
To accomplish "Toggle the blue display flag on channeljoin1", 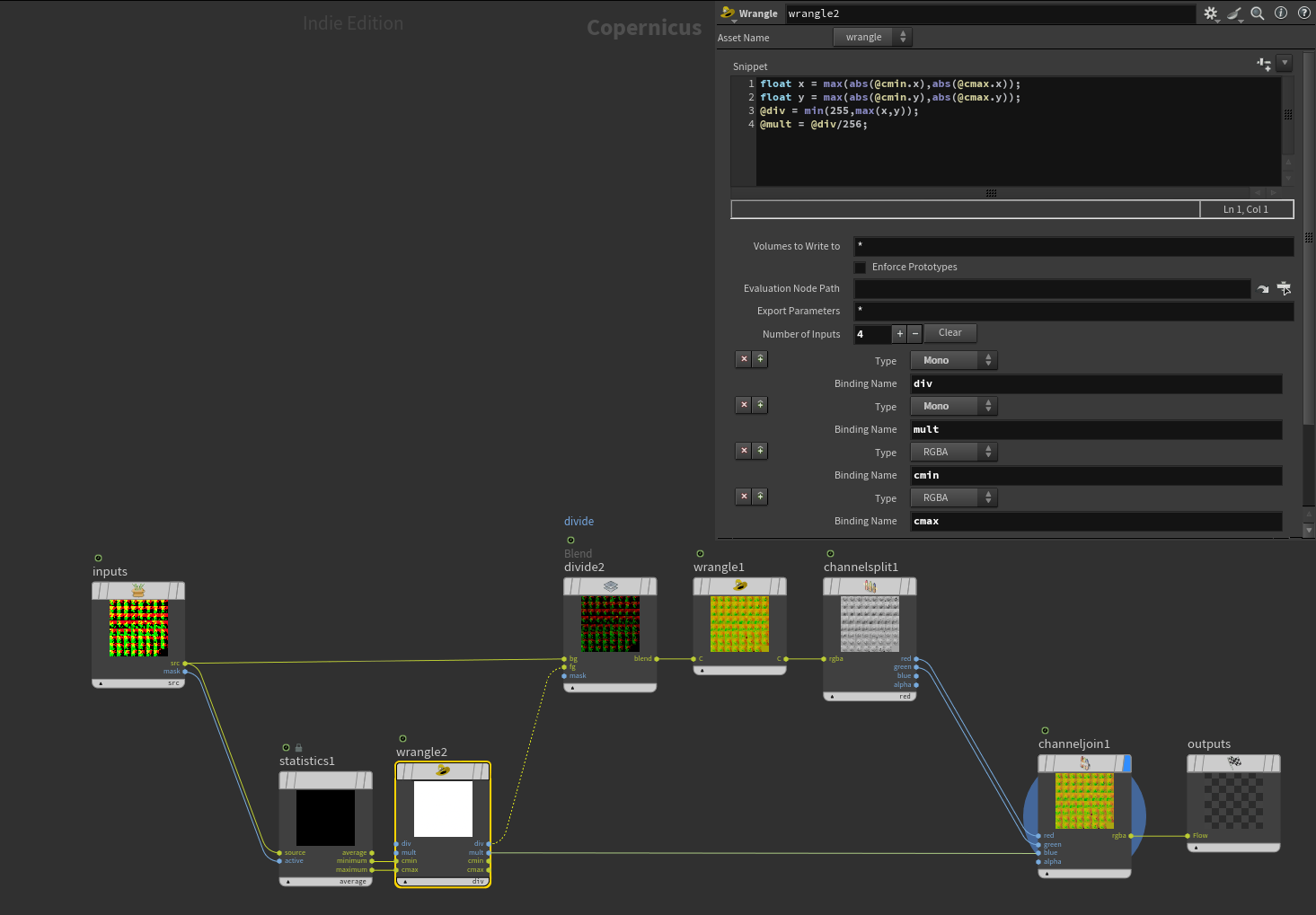I will (1126, 763).
